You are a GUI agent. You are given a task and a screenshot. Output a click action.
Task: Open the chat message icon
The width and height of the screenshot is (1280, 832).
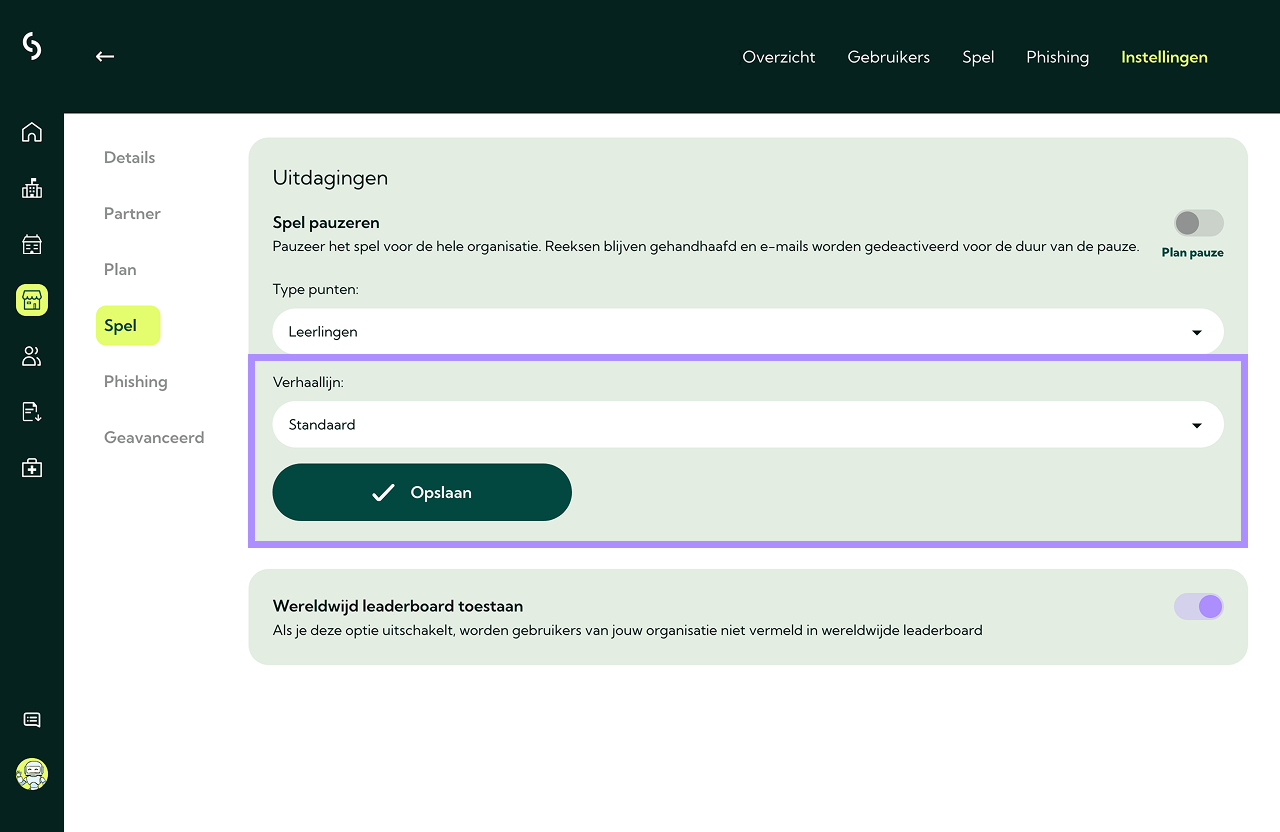pyautogui.click(x=32, y=720)
